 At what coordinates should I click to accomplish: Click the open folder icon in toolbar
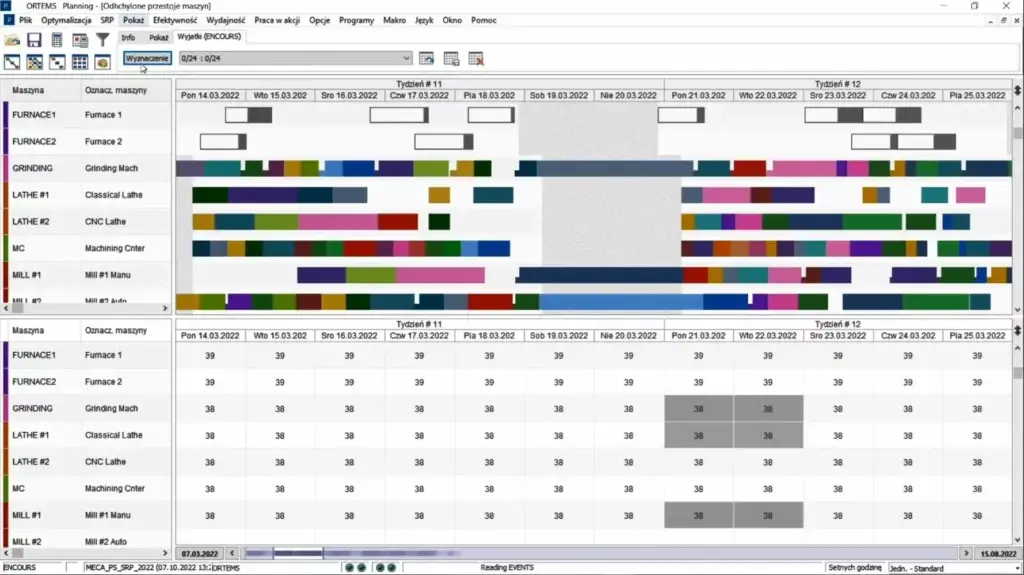click(13, 40)
